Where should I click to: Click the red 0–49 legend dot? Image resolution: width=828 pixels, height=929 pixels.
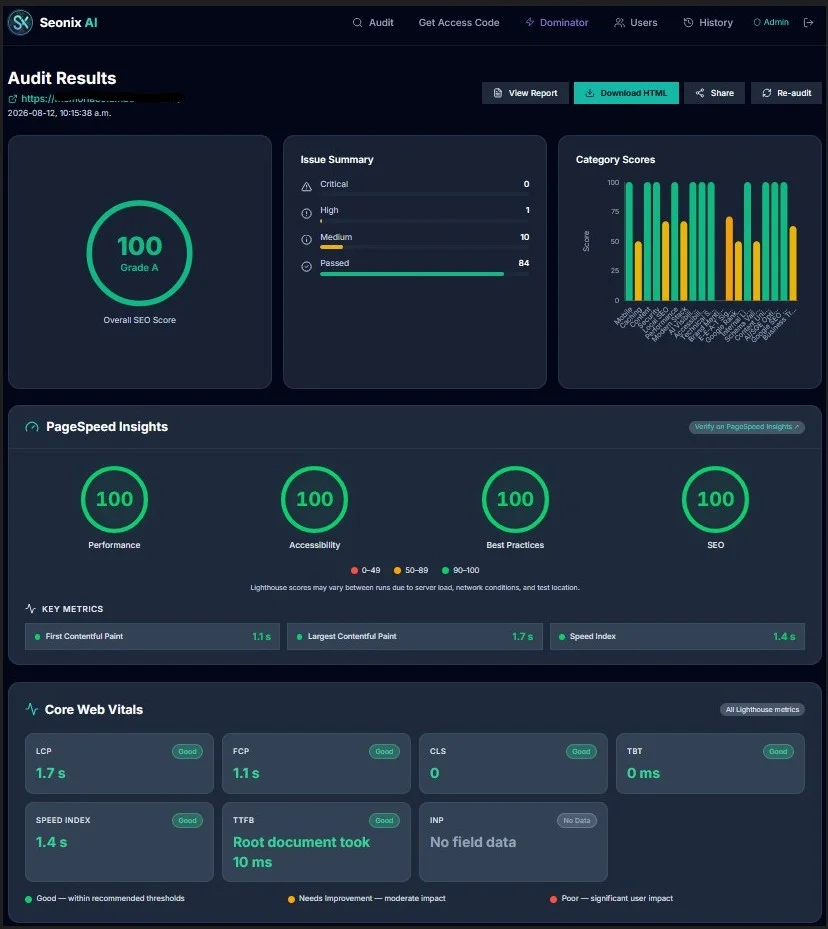coord(354,571)
